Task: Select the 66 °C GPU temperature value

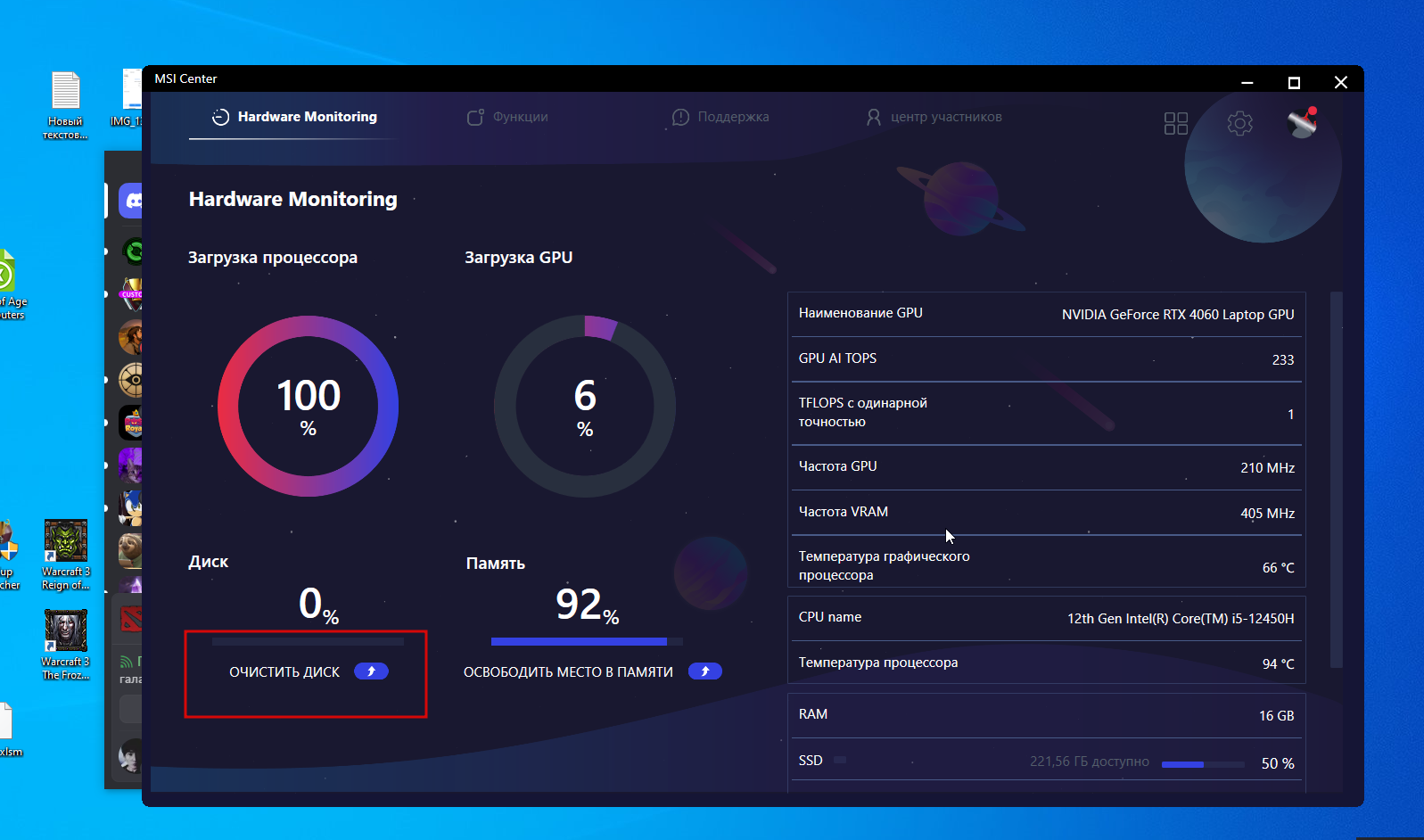Action: tap(1279, 568)
